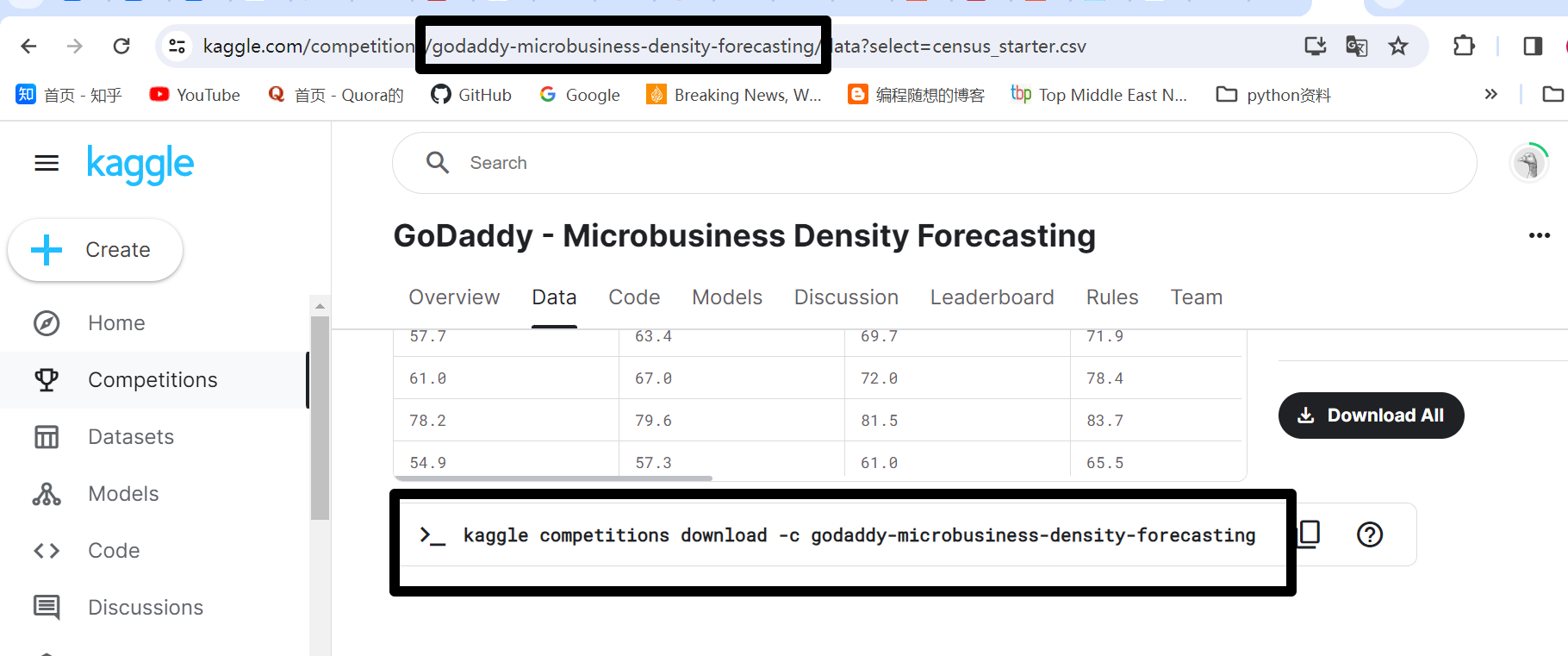The height and width of the screenshot is (656, 1568).
Task: Open the three-dots competition options menu
Action: click(x=1539, y=235)
